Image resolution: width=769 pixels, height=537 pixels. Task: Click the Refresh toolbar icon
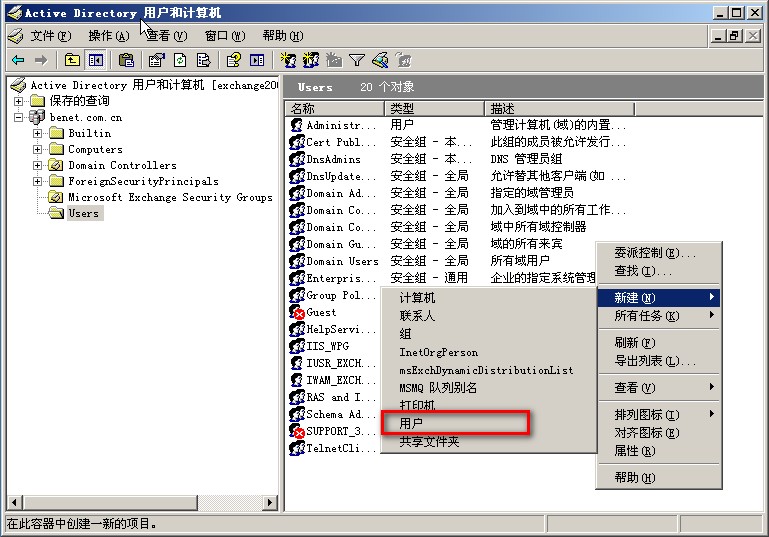point(180,60)
